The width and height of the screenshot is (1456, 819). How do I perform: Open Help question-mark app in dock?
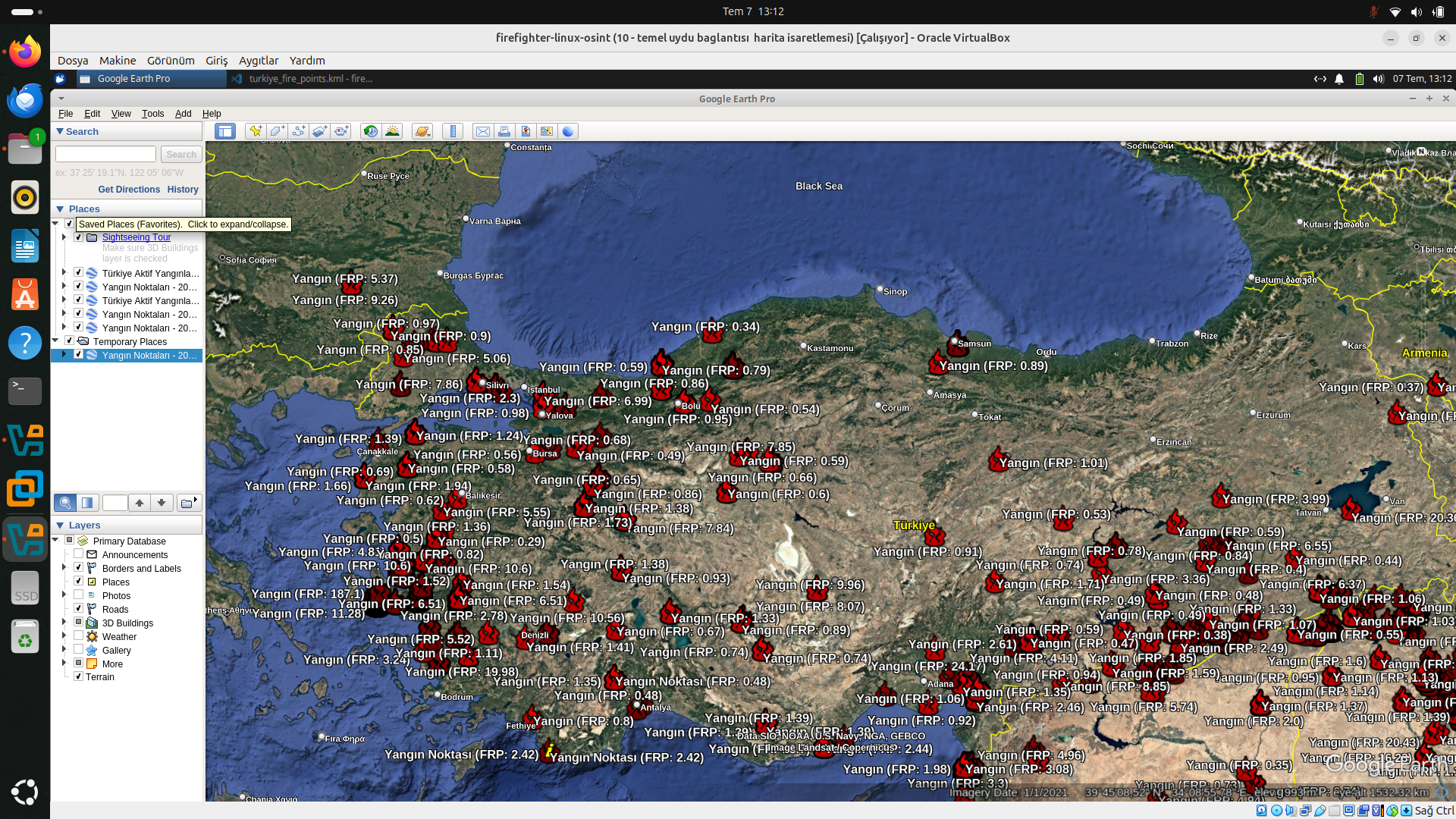point(25,343)
